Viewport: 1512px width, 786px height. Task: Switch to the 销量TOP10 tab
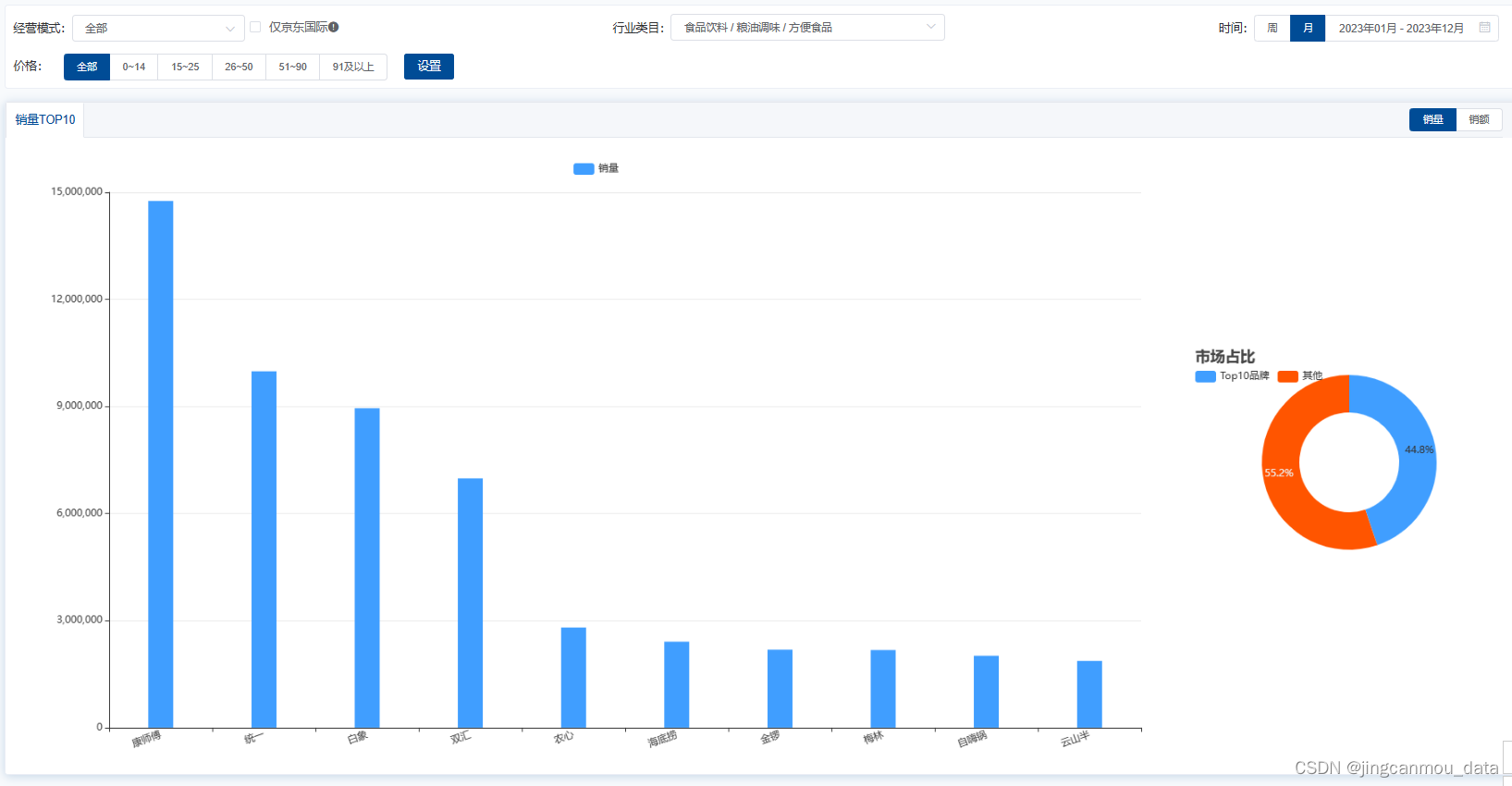click(45, 119)
